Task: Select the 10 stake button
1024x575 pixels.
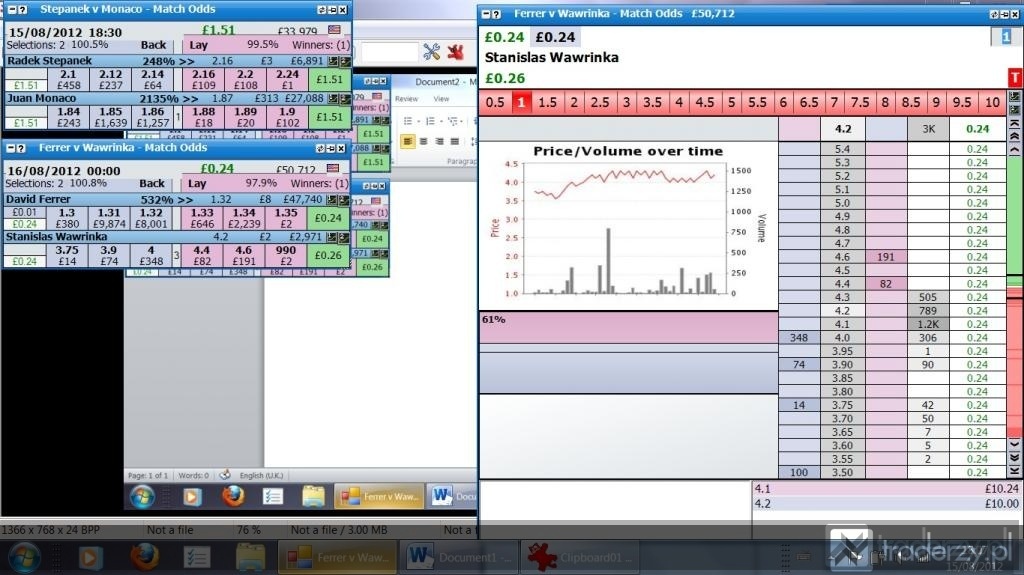Action: tap(992, 103)
